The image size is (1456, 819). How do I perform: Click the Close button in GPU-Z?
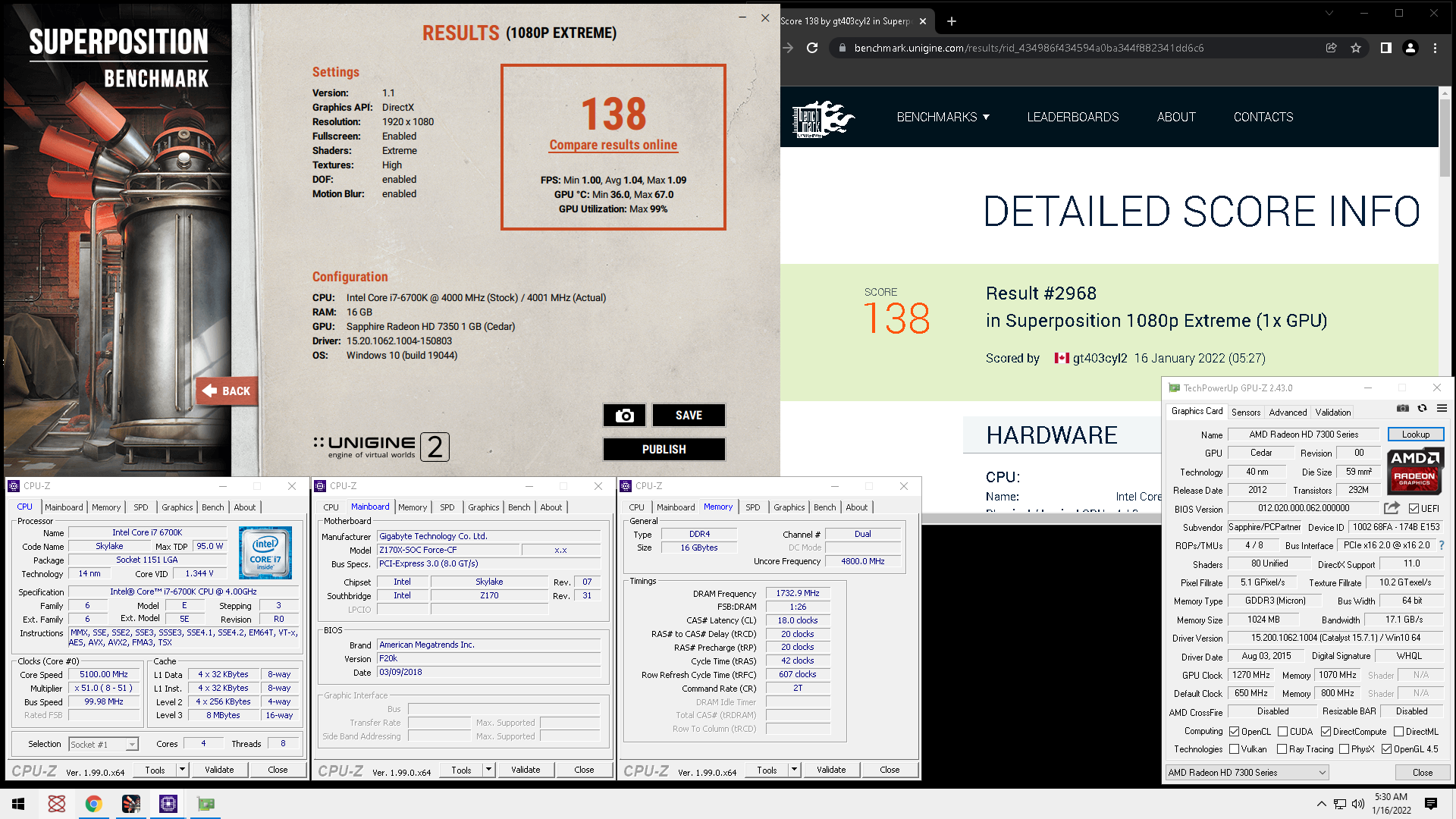[1422, 773]
